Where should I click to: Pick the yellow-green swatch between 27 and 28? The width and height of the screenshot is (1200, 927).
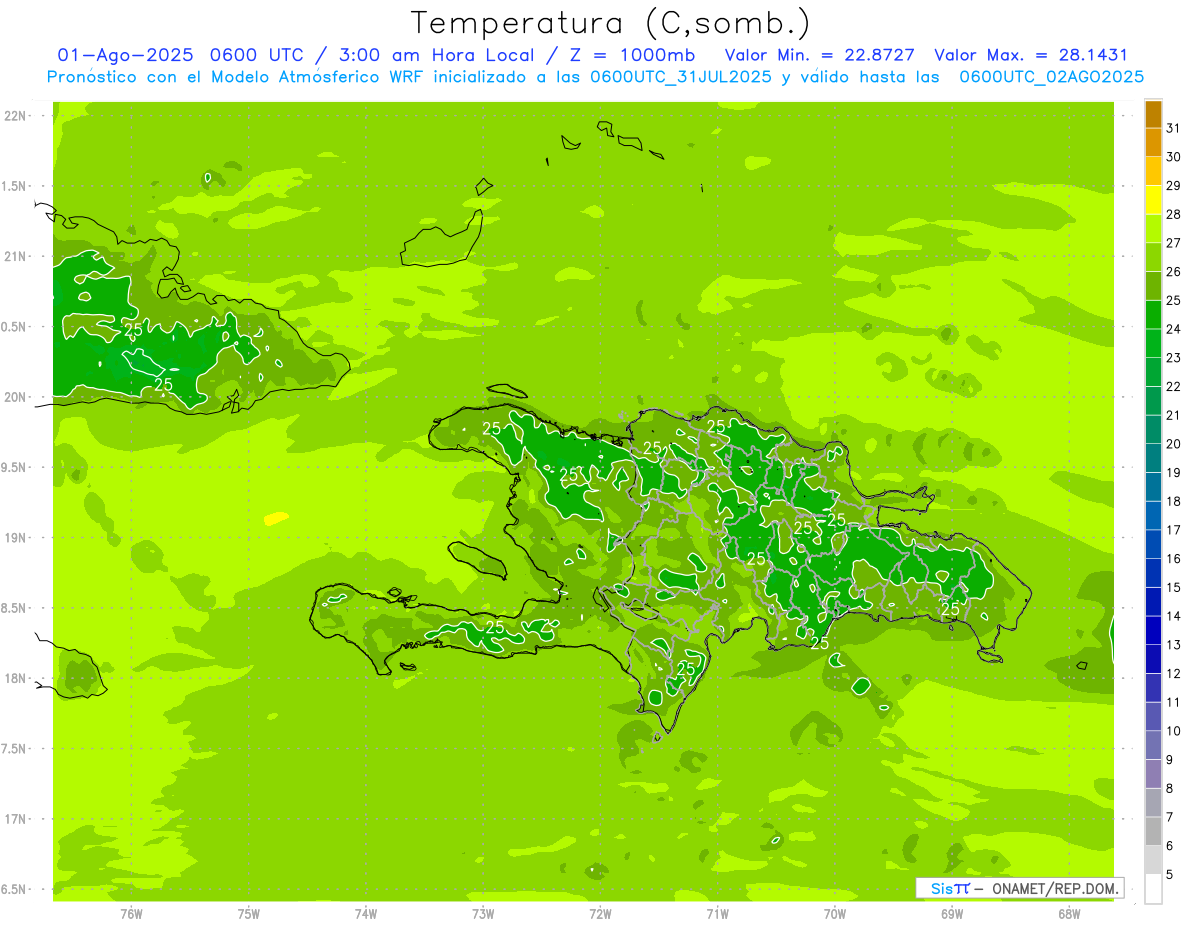[1153, 229]
